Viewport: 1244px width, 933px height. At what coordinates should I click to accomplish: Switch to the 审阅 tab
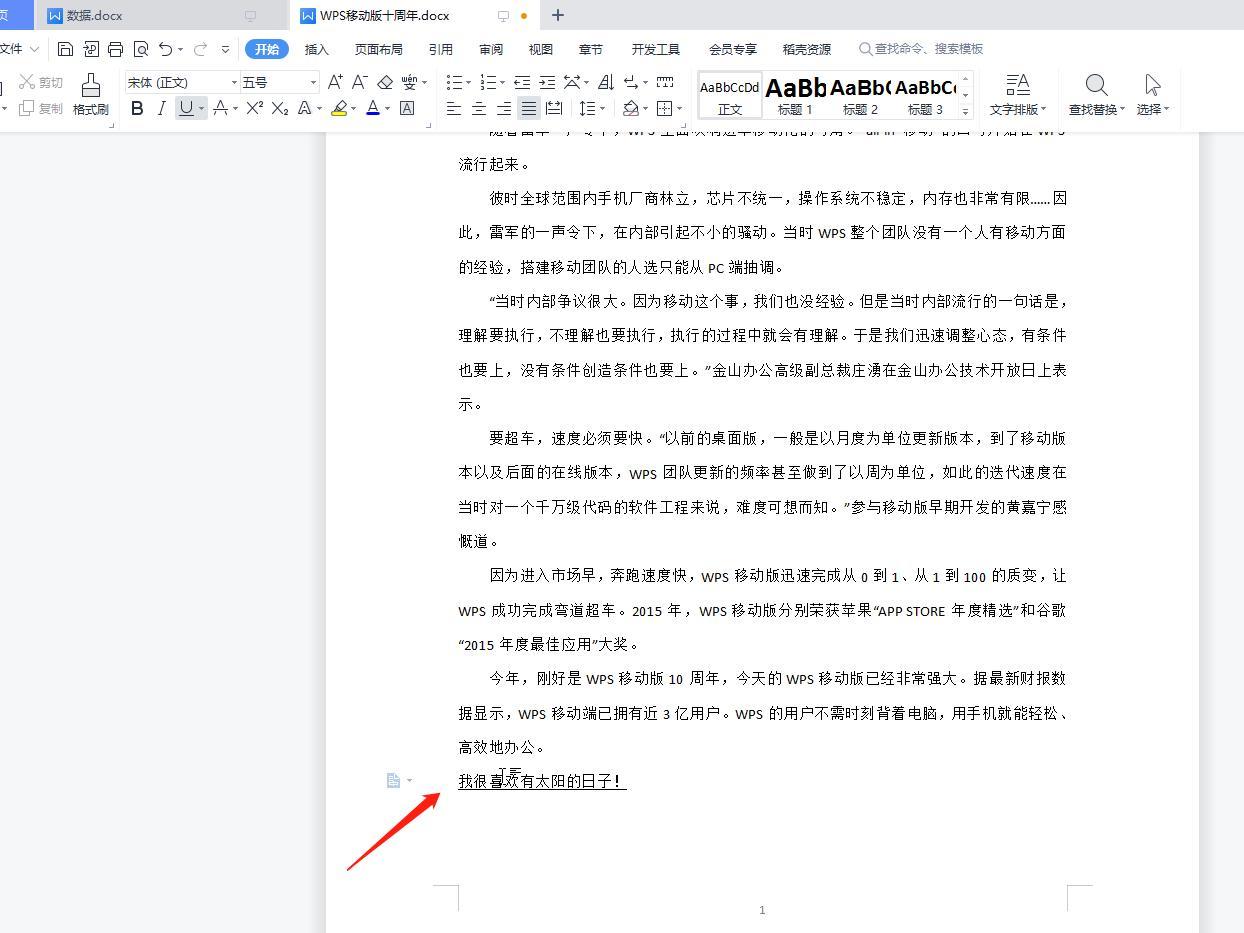[491, 49]
